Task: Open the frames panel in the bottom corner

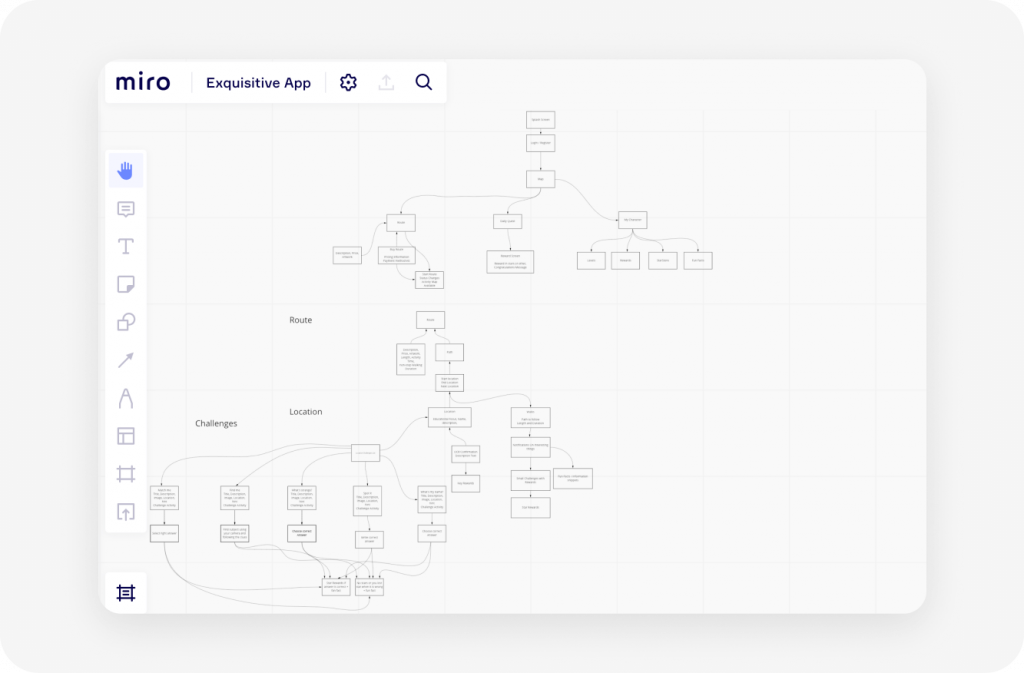Action: pos(126,592)
